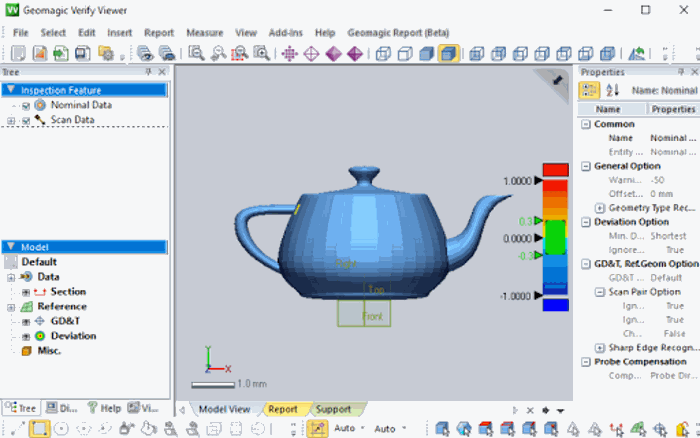Collapse the Inspection Feature section header
Screen dimensions: 700x438
click(x=11, y=90)
